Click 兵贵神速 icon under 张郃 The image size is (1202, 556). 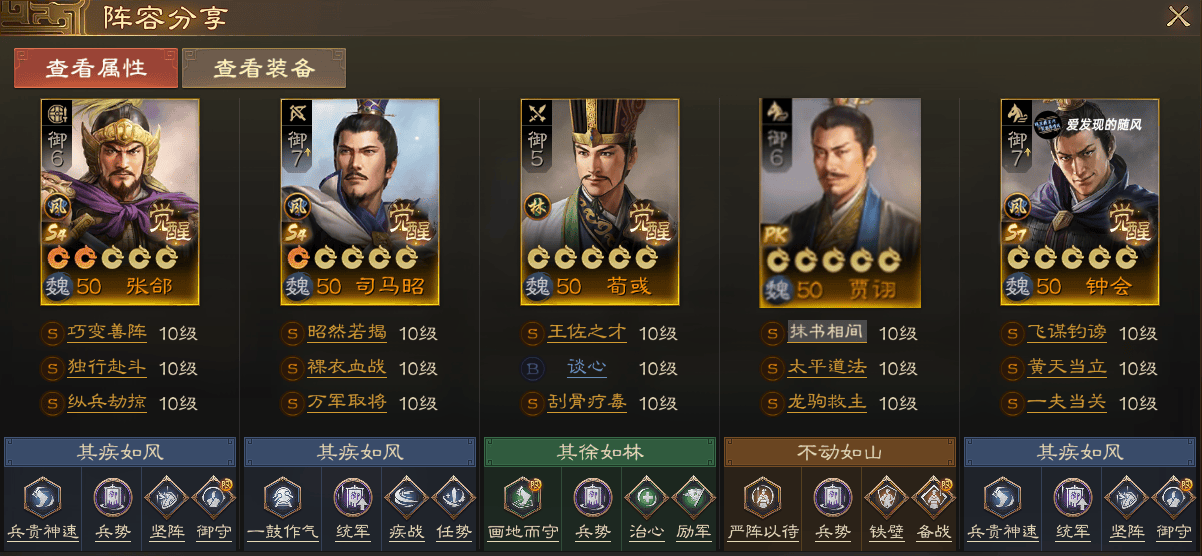click(42, 497)
